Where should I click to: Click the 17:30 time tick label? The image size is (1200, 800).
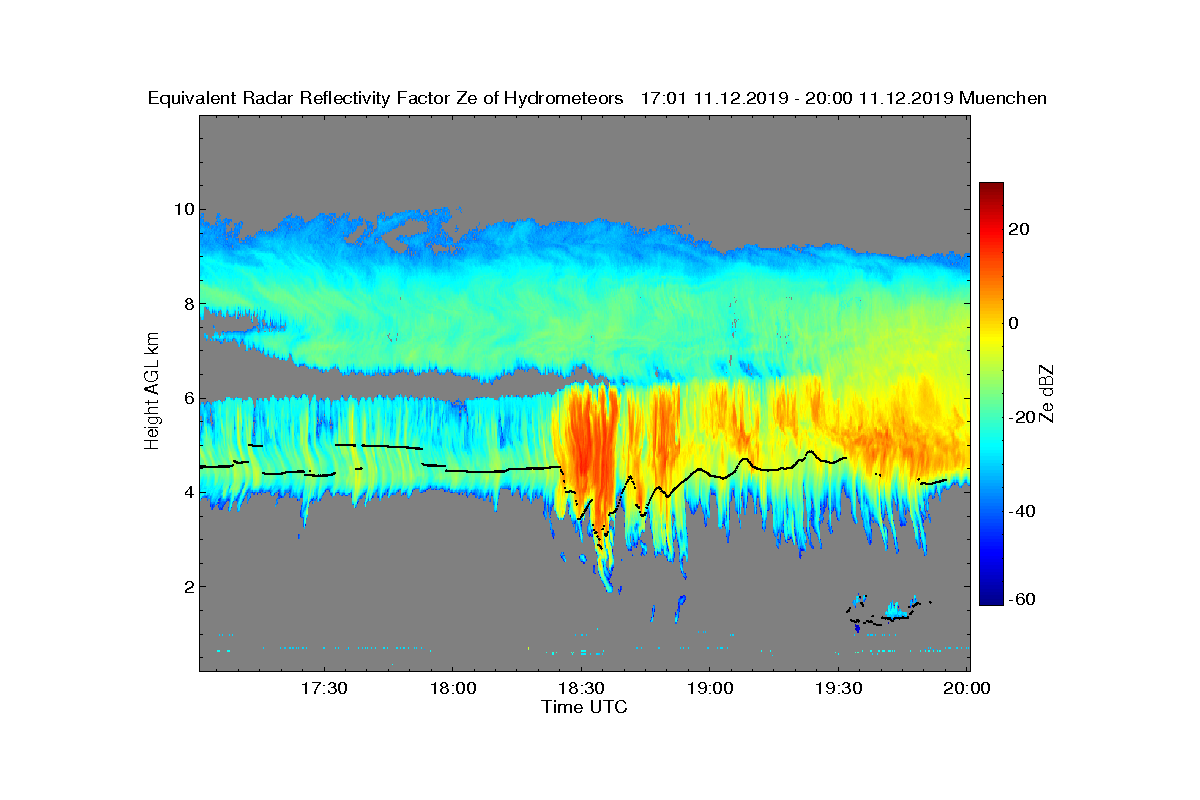pos(324,689)
